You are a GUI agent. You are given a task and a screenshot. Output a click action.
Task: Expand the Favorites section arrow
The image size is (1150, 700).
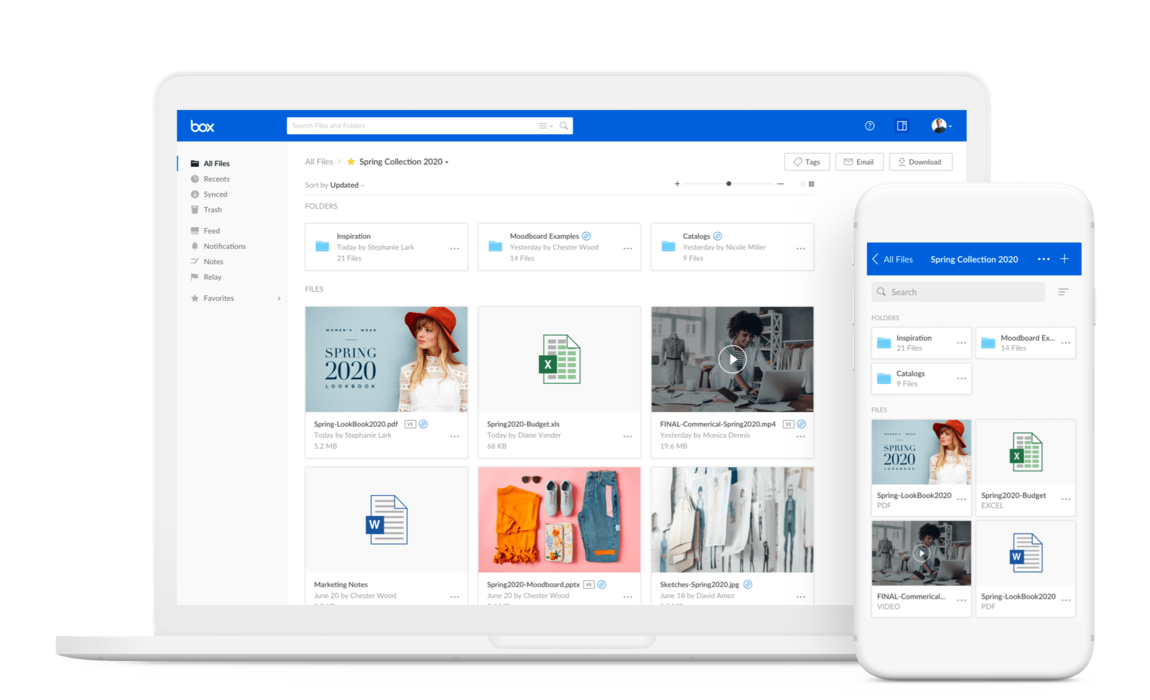279,298
